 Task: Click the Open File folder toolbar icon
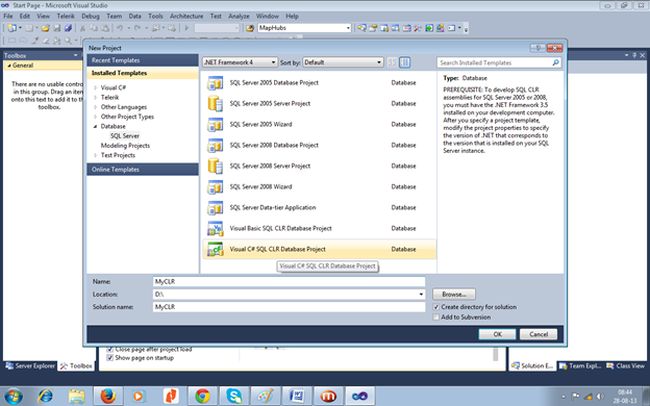pyautogui.click(x=45, y=28)
